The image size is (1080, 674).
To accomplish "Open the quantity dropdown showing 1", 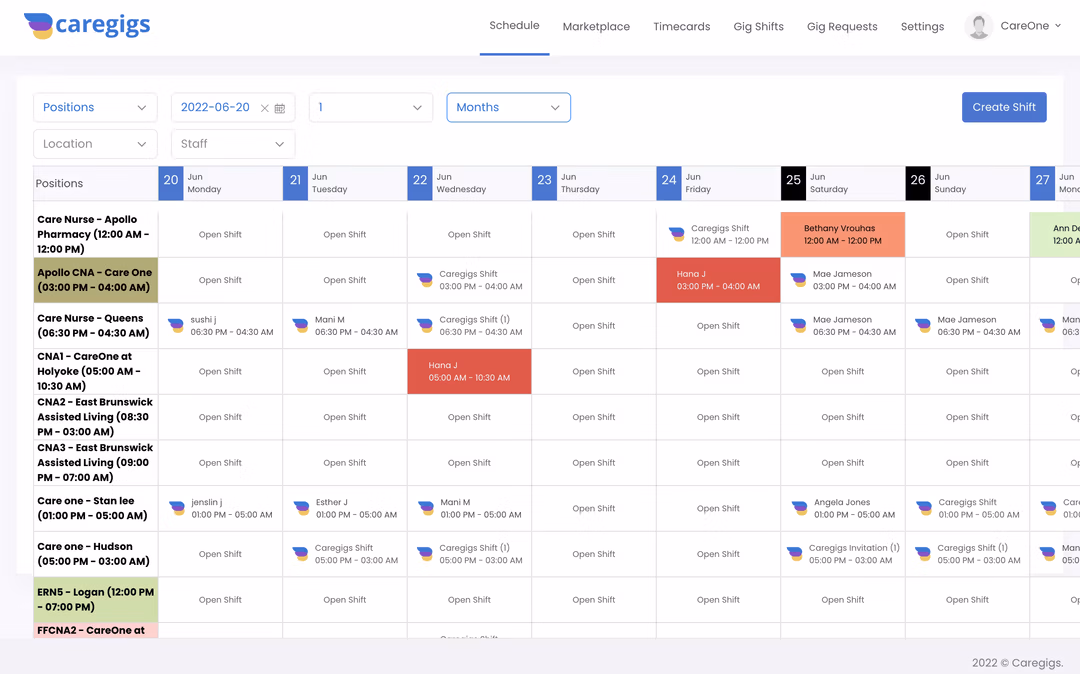I will [x=371, y=107].
